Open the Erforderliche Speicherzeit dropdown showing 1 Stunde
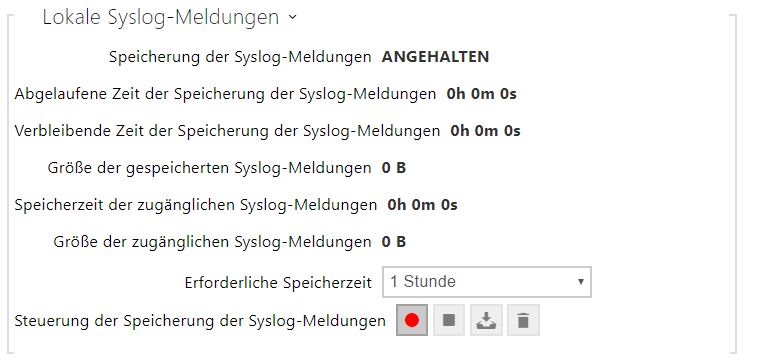Viewport: 777px width, 362px height. pos(487,282)
